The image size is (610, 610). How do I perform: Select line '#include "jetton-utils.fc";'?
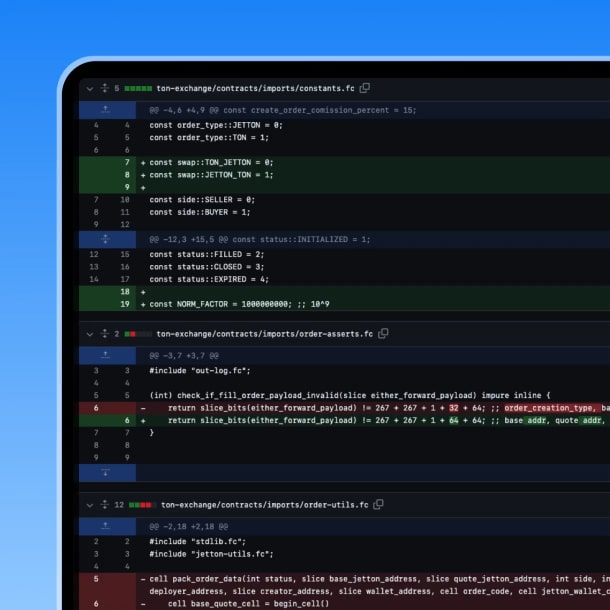click(211, 554)
